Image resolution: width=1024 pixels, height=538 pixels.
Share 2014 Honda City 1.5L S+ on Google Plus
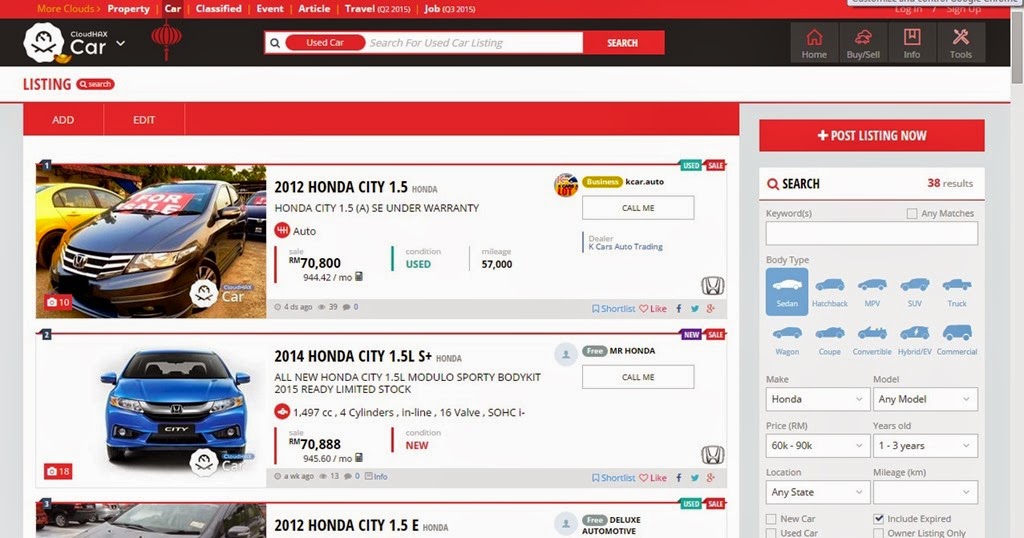point(711,478)
